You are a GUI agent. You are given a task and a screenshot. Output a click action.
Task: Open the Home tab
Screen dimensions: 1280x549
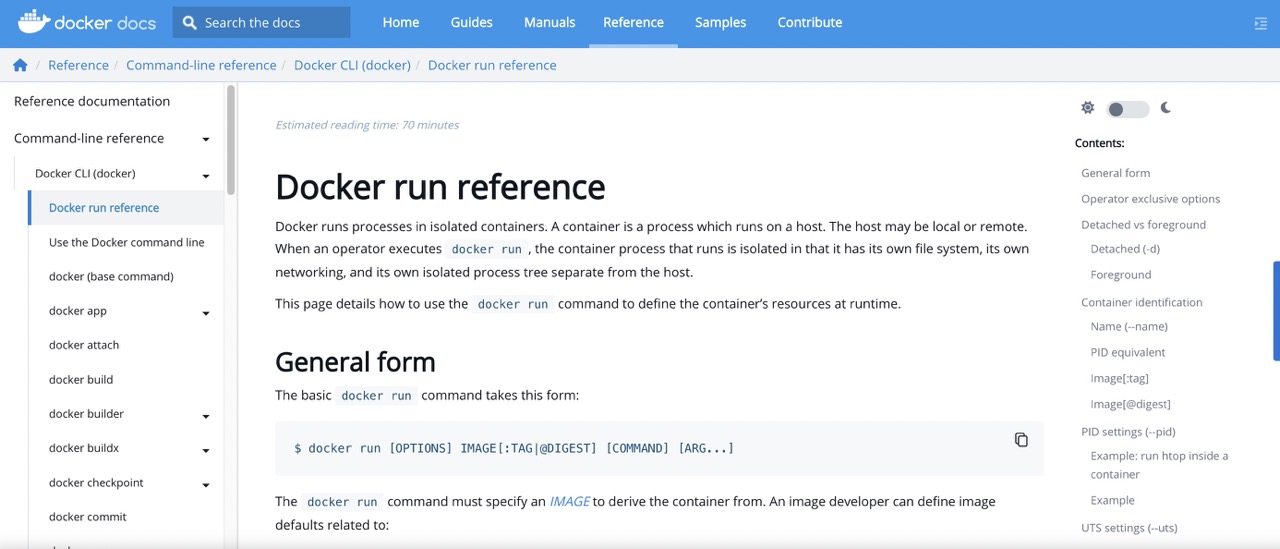pos(401,22)
